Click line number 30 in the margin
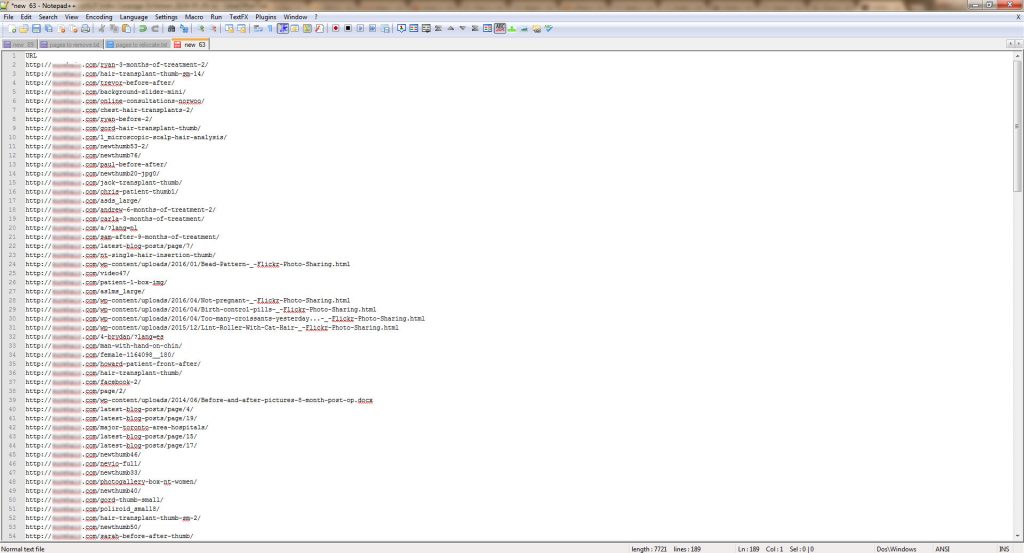The image size is (1024, 553). click(x=12, y=319)
